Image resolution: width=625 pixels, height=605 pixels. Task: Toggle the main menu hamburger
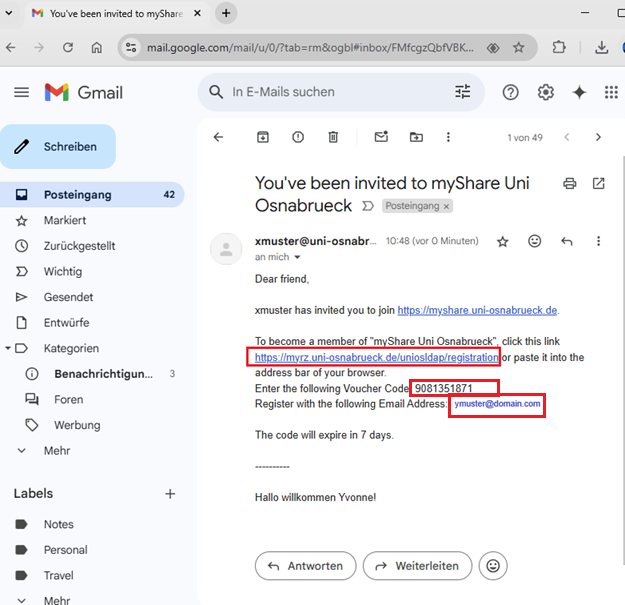pos(22,92)
